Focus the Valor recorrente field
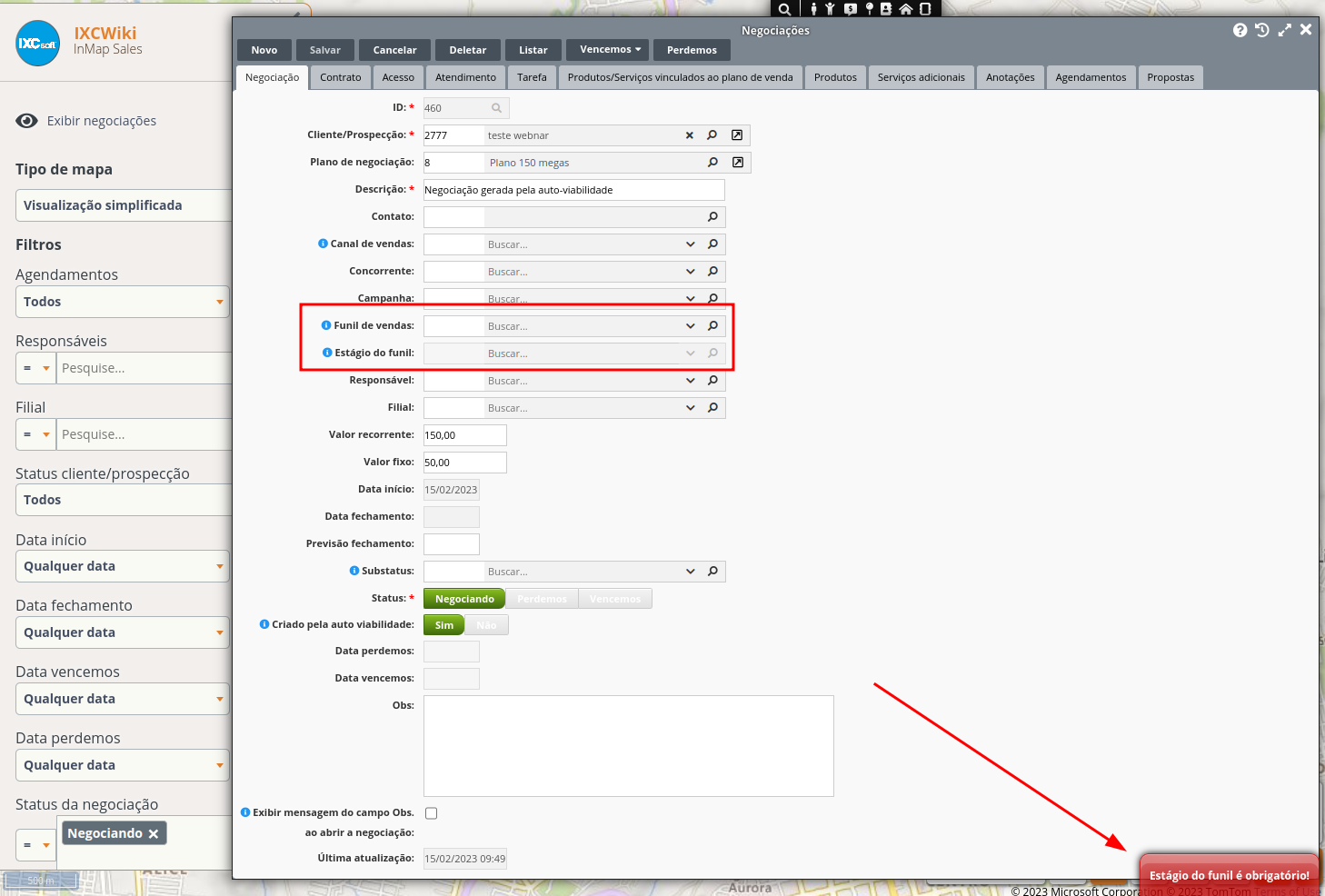The image size is (1325, 896). pyautogui.click(x=465, y=435)
